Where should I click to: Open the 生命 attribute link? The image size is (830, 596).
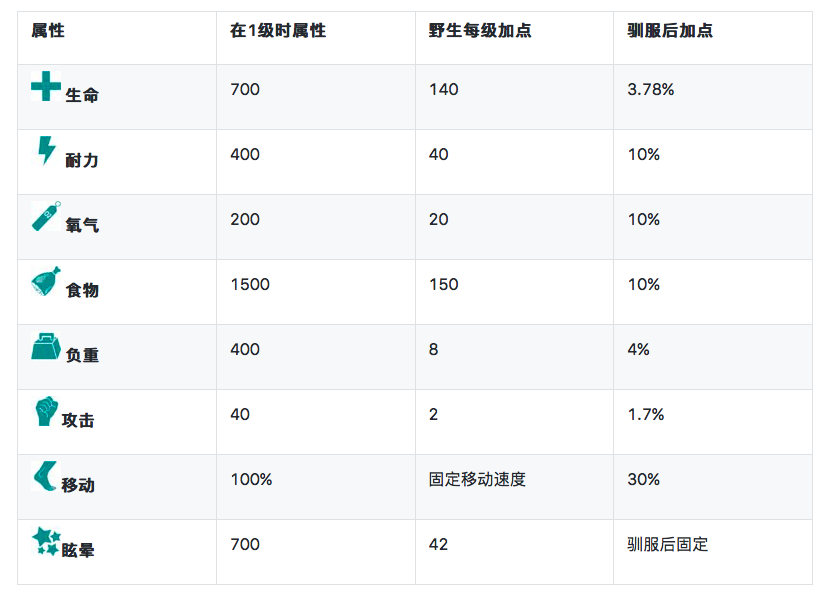click(82, 96)
